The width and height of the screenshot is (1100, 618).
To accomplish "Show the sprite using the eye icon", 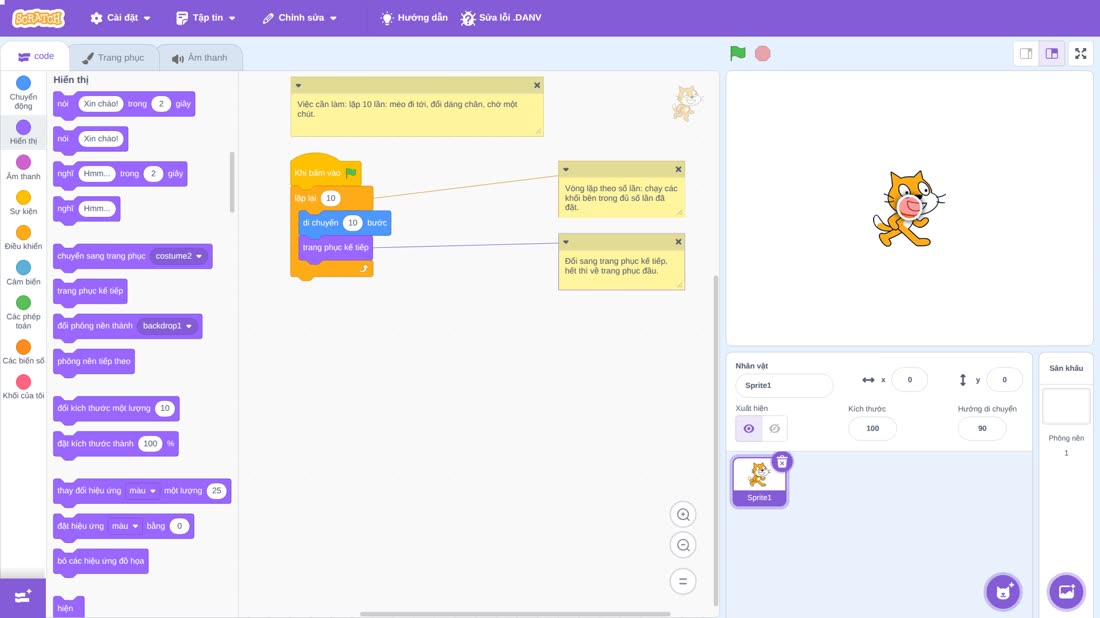I will click(749, 429).
